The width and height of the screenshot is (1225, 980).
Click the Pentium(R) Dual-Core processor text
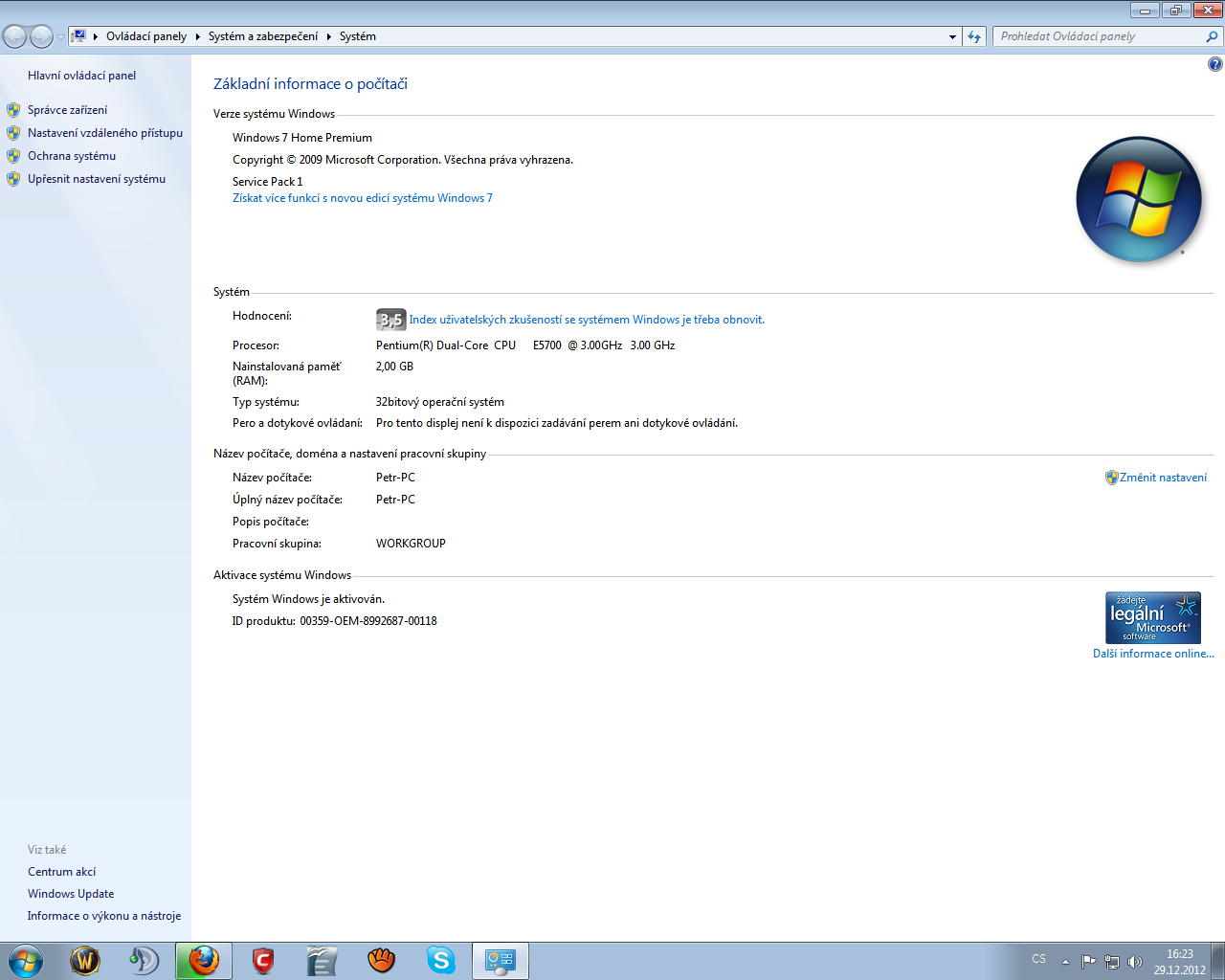click(525, 345)
